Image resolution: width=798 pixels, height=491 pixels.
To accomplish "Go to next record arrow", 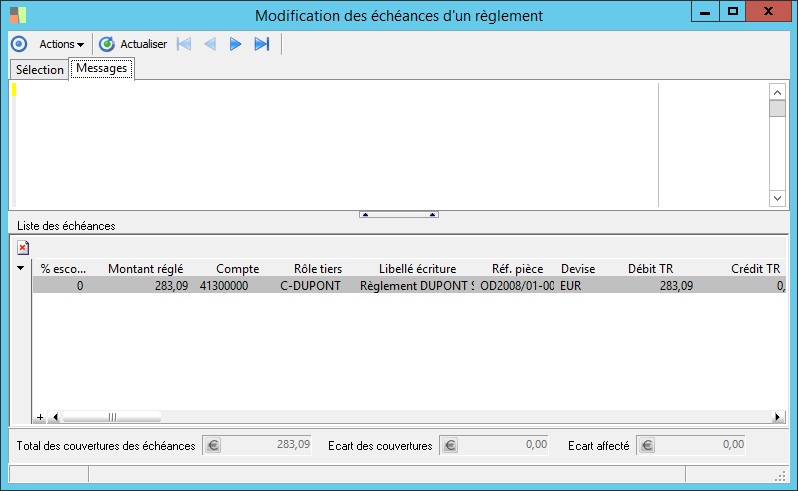I will point(235,44).
